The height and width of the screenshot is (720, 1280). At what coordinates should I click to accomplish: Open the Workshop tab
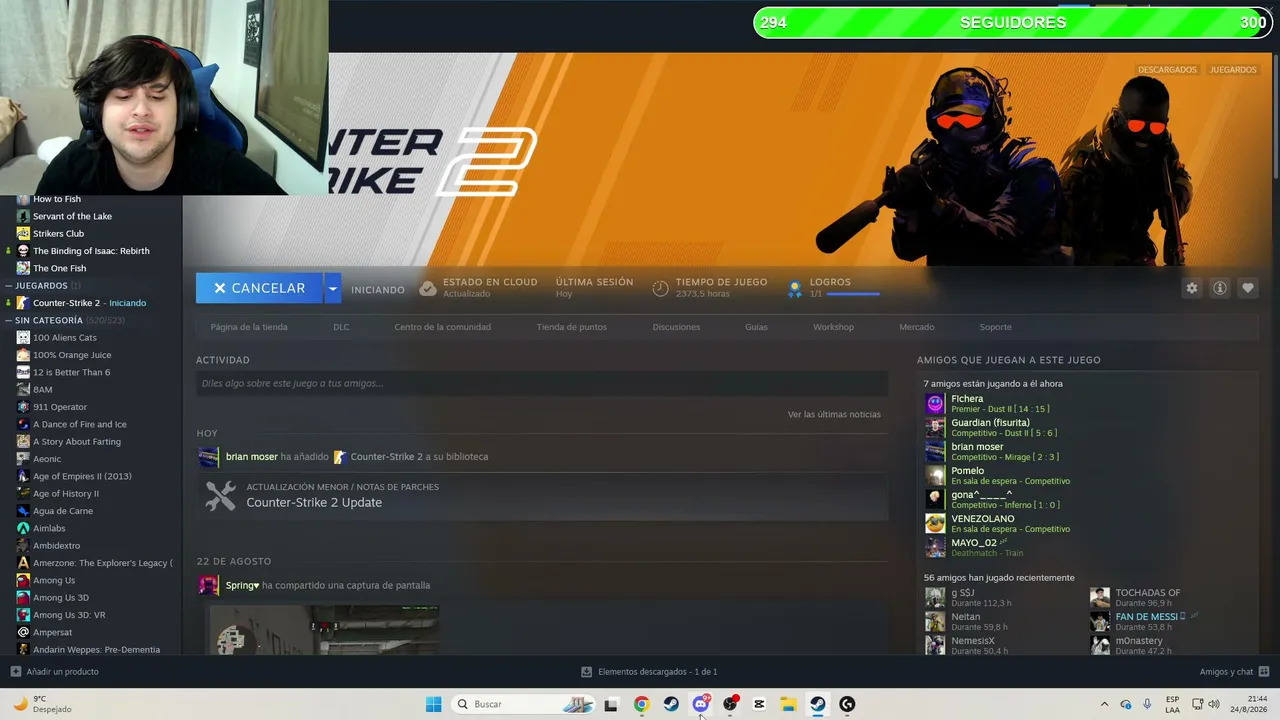click(x=833, y=327)
